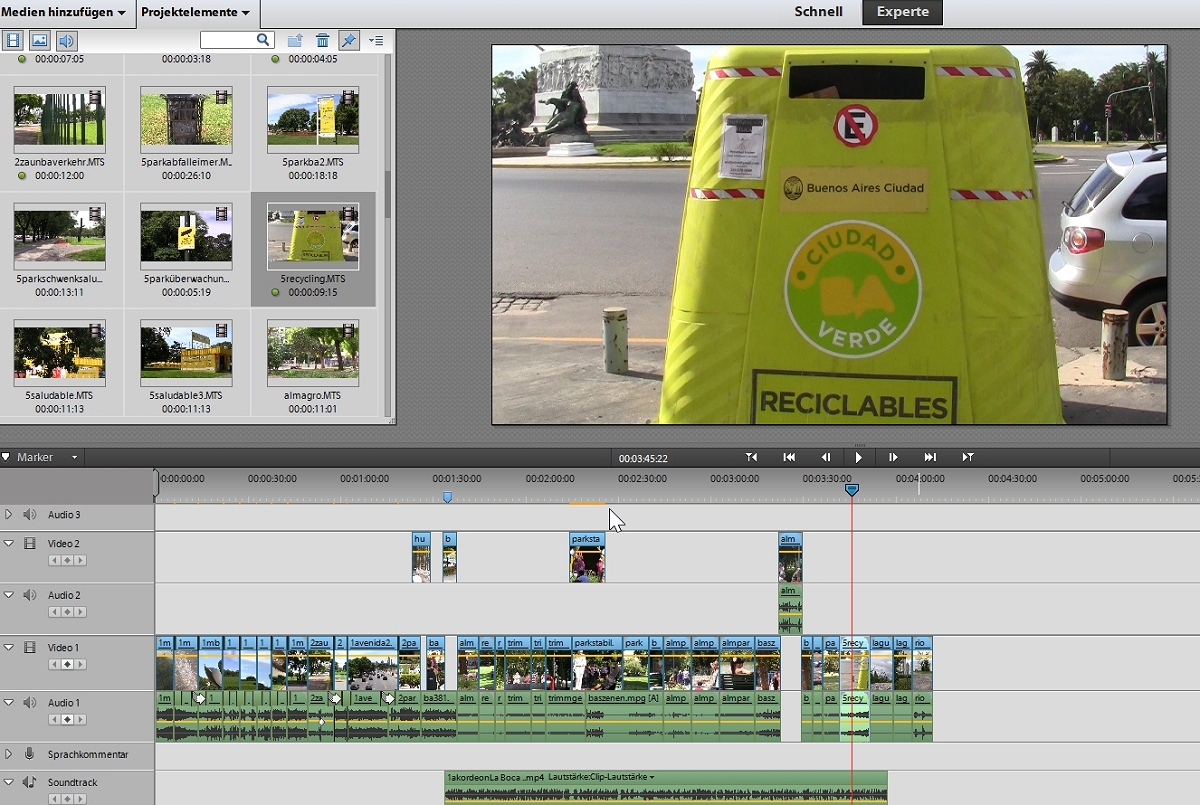The image size is (1200, 805).
Task: Go to next keyframe on Video 2 track
Action: coord(80,560)
